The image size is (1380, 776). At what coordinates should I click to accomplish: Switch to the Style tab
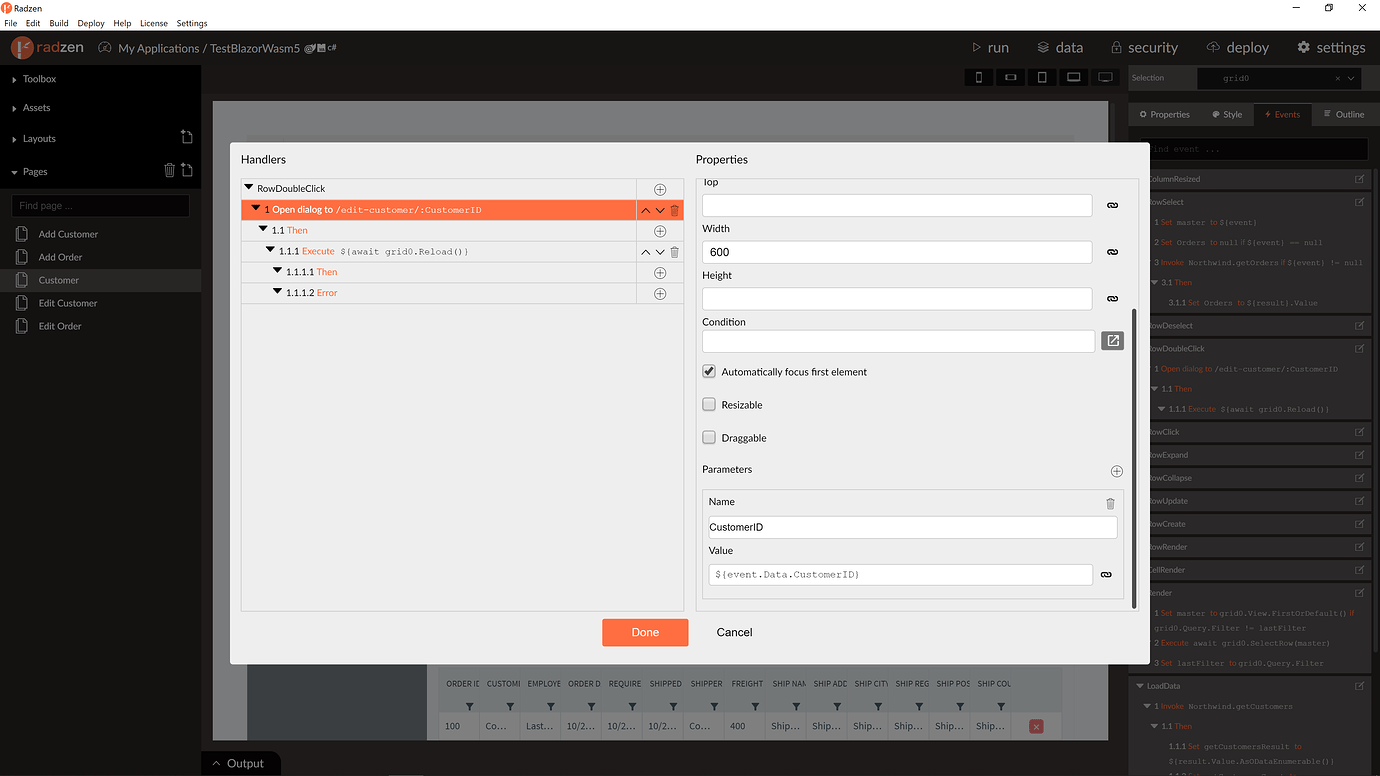pyautogui.click(x=1226, y=114)
